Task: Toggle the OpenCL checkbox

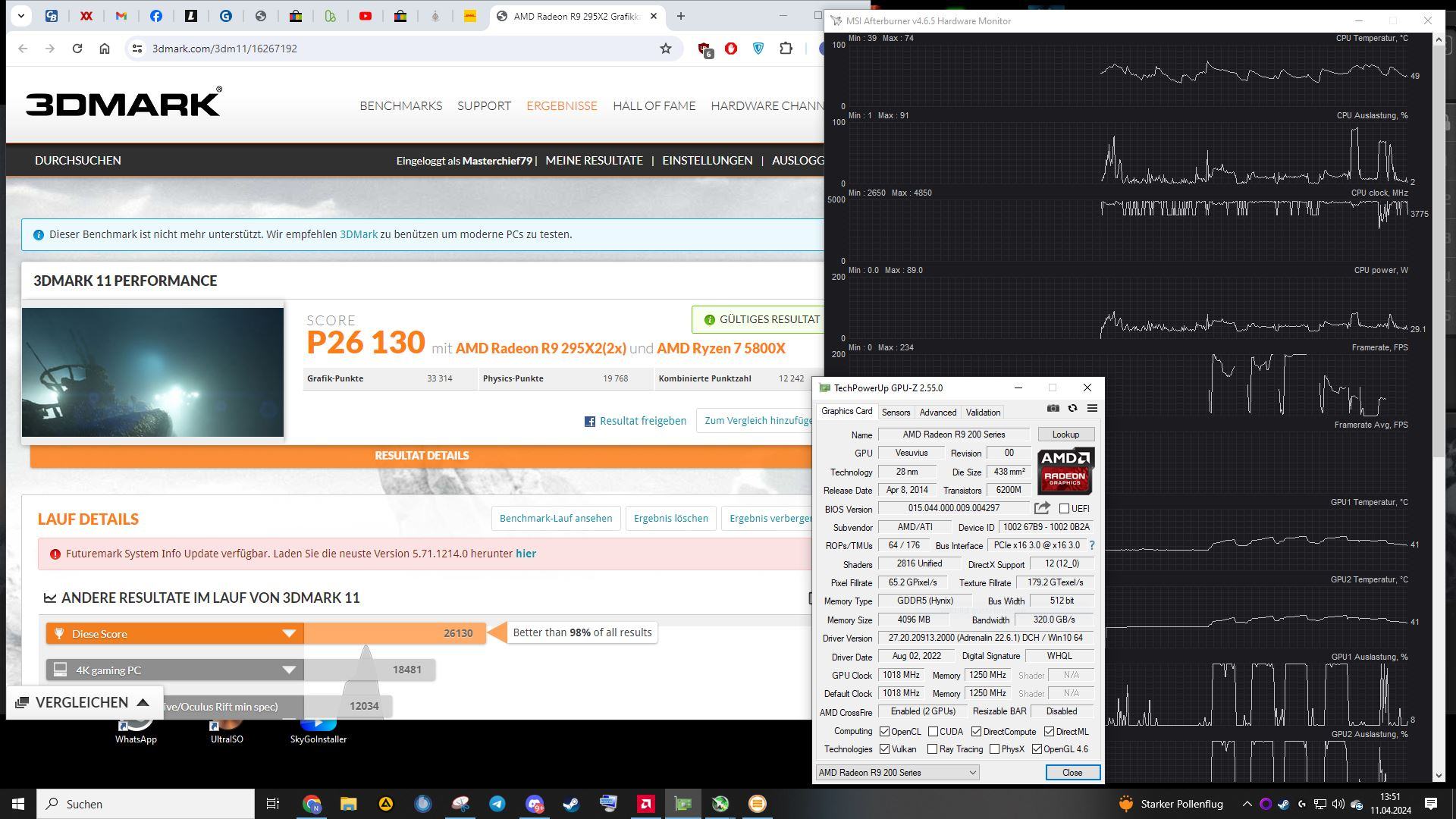Action: click(x=884, y=732)
